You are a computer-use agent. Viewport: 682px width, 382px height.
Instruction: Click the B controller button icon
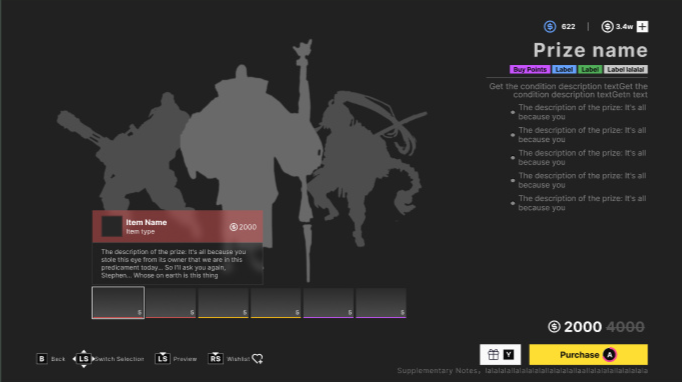pyautogui.click(x=42, y=359)
